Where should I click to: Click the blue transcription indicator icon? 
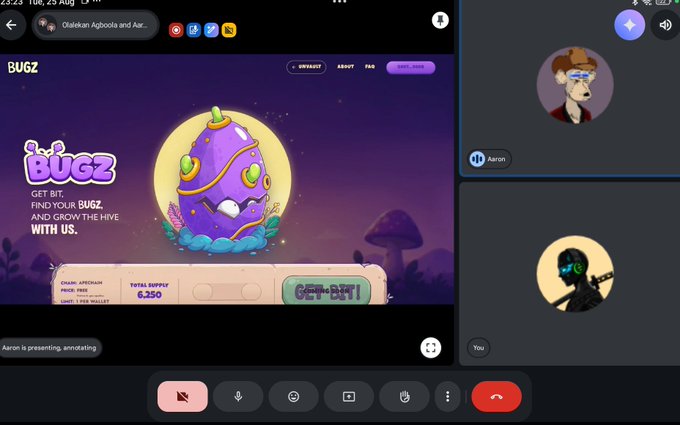(x=193, y=30)
